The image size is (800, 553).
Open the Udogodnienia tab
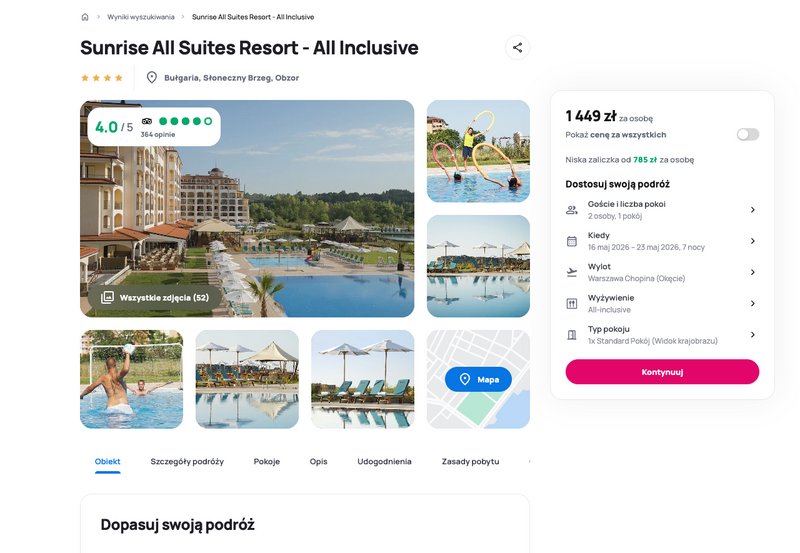tap(384, 462)
